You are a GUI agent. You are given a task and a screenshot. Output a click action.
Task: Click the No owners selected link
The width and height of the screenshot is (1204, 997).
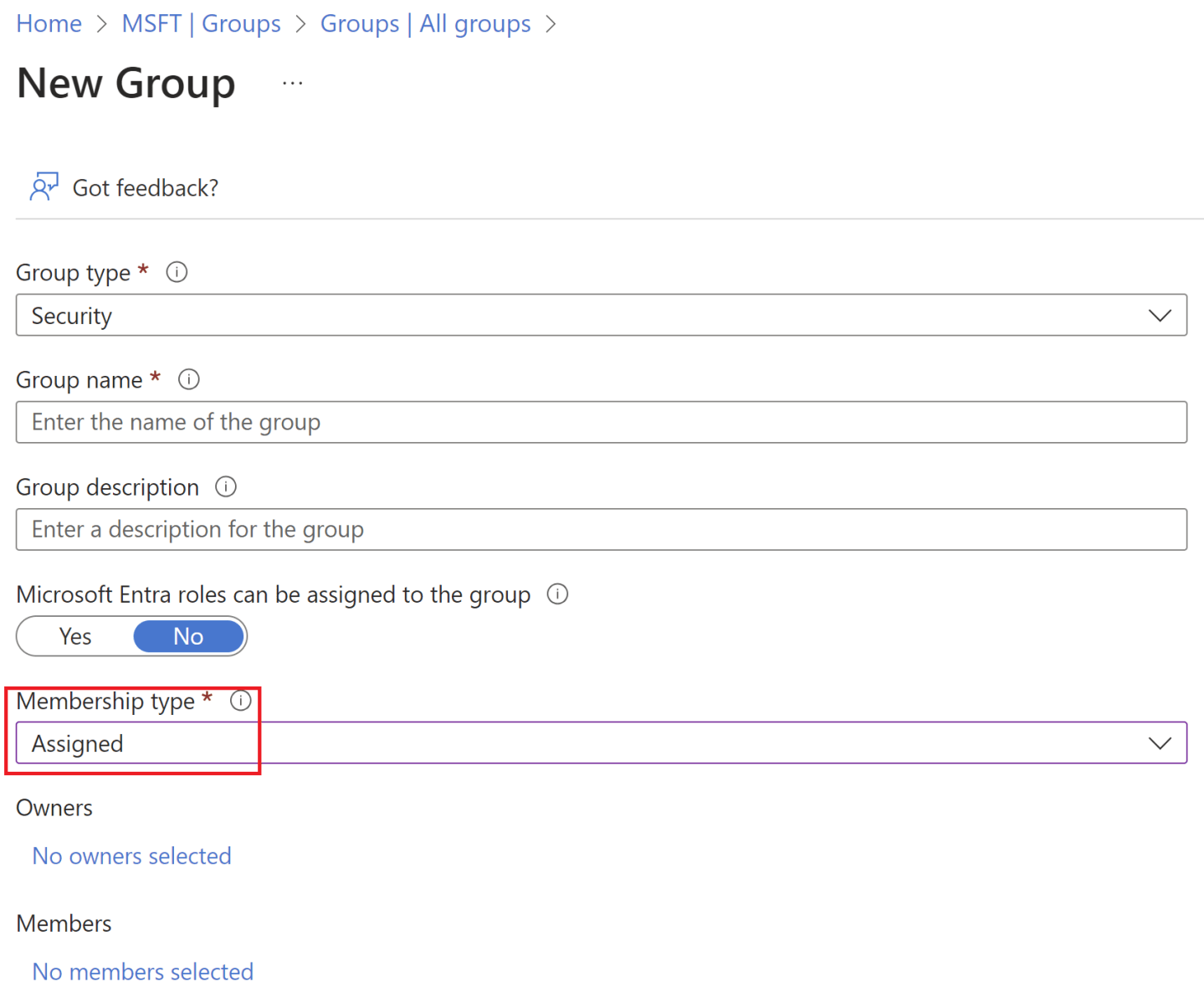click(131, 856)
